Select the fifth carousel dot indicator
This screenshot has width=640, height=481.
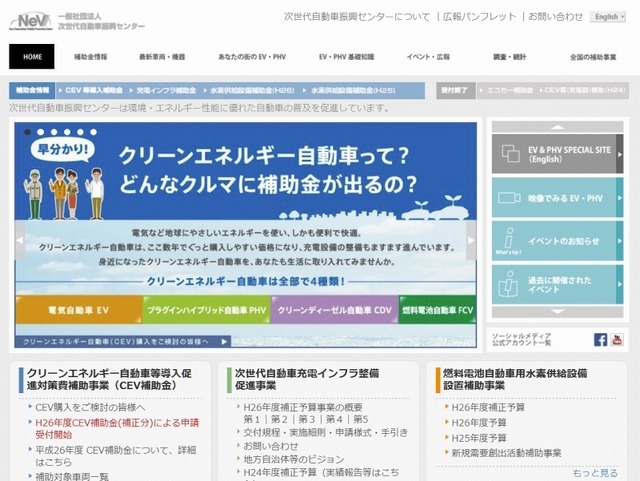pos(80,132)
